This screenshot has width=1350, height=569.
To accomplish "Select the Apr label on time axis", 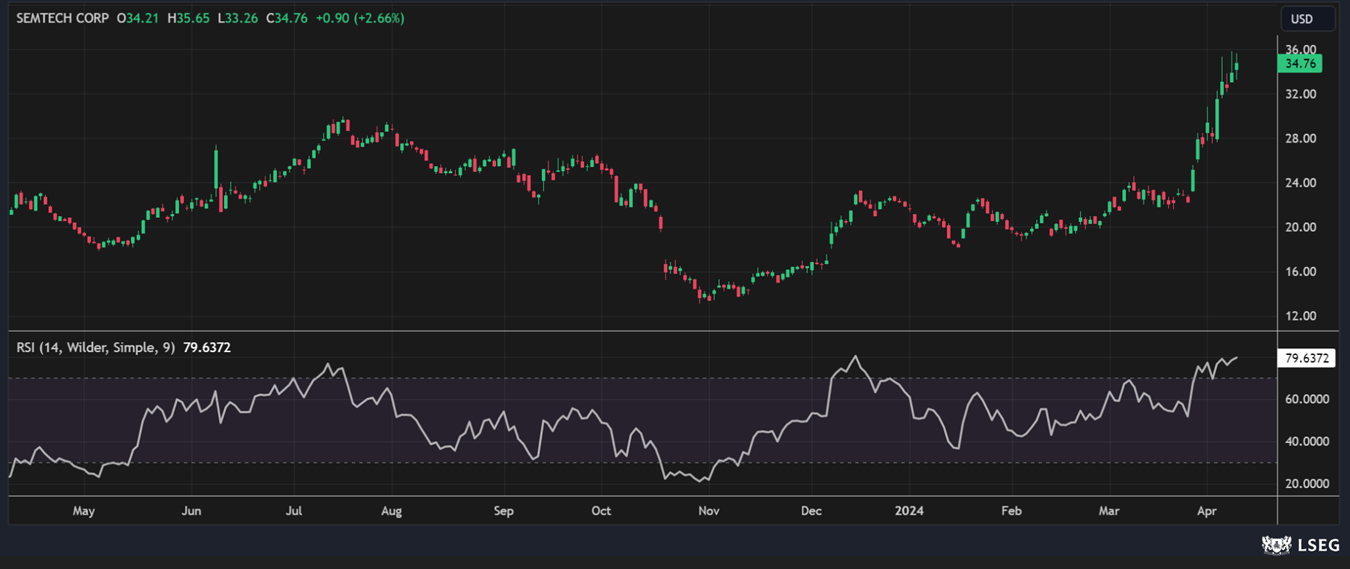I will coord(1207,511).
